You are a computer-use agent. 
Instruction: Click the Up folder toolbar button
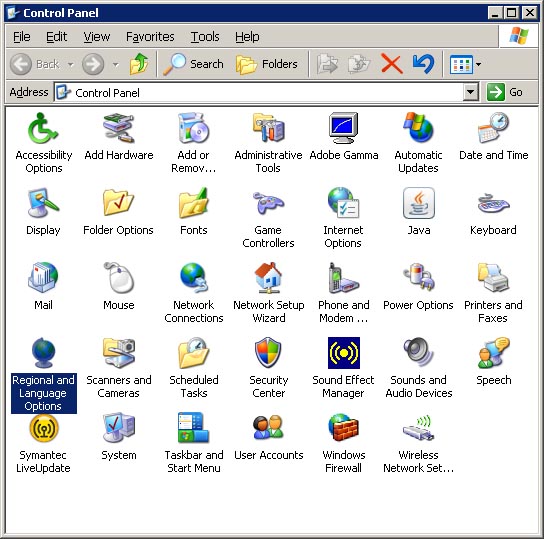(x=139, y=64)
